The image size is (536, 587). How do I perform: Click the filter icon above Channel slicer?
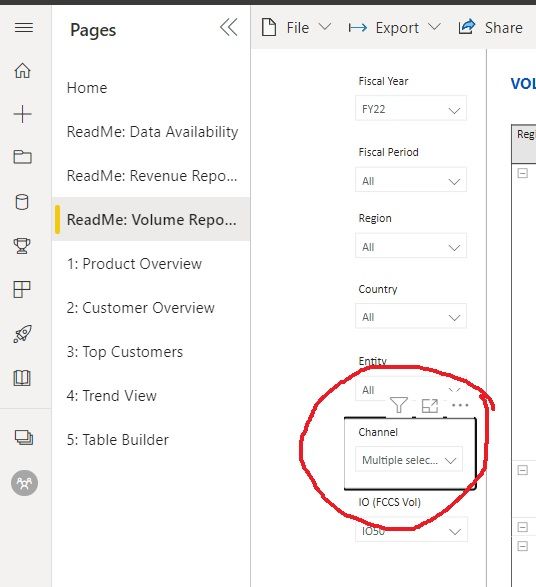[399, 405]
